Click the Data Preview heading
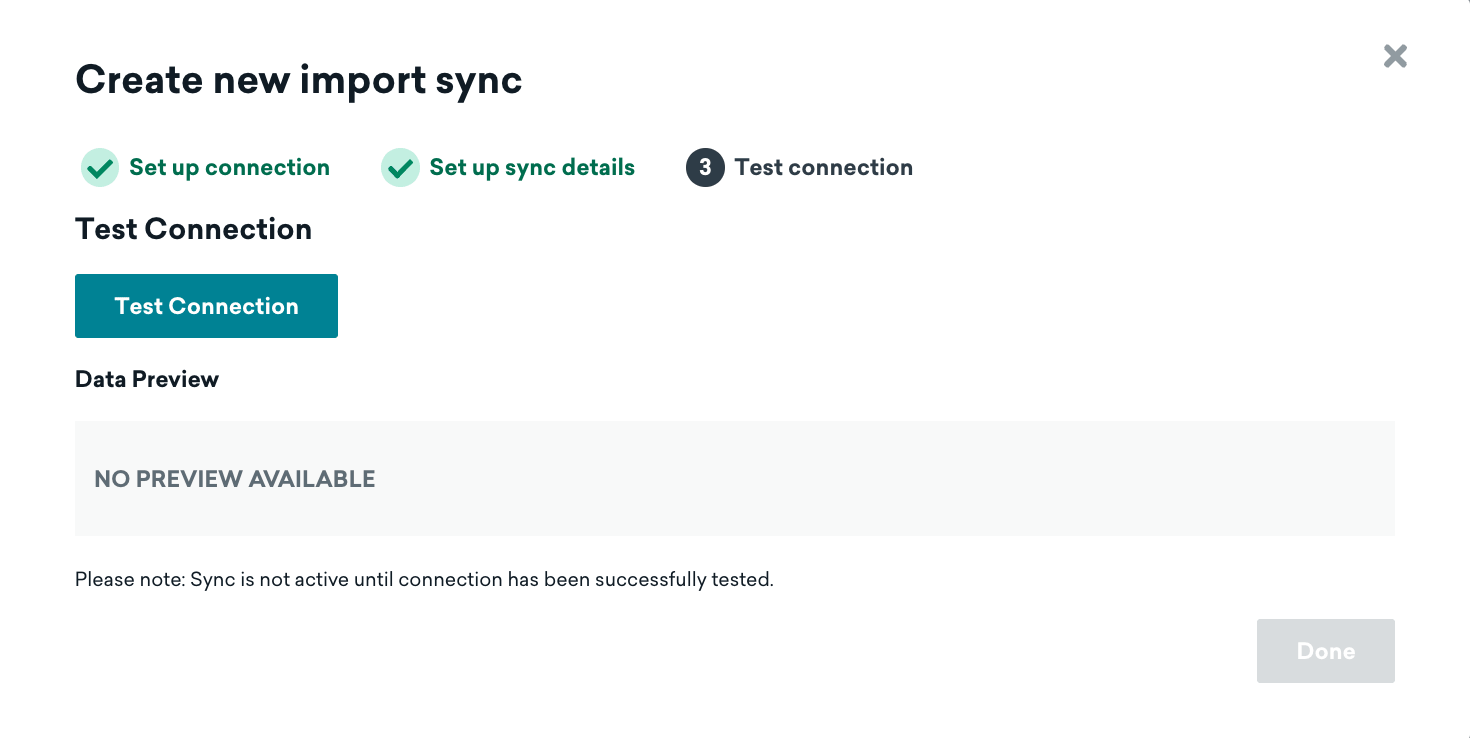1470x738 pixels. [x=146, y=378]
